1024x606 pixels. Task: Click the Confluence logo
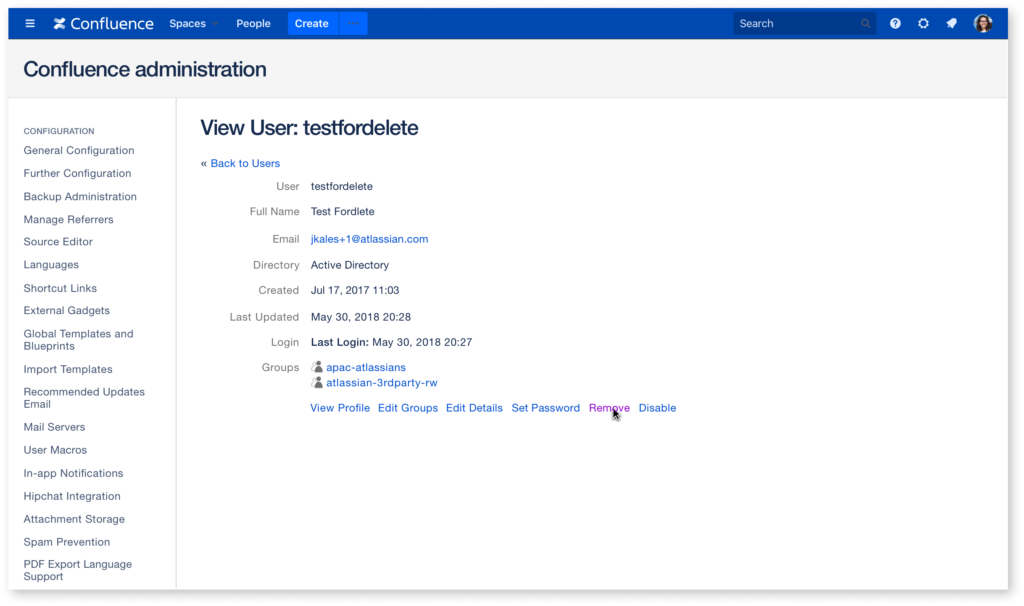[x=103, y=23]
